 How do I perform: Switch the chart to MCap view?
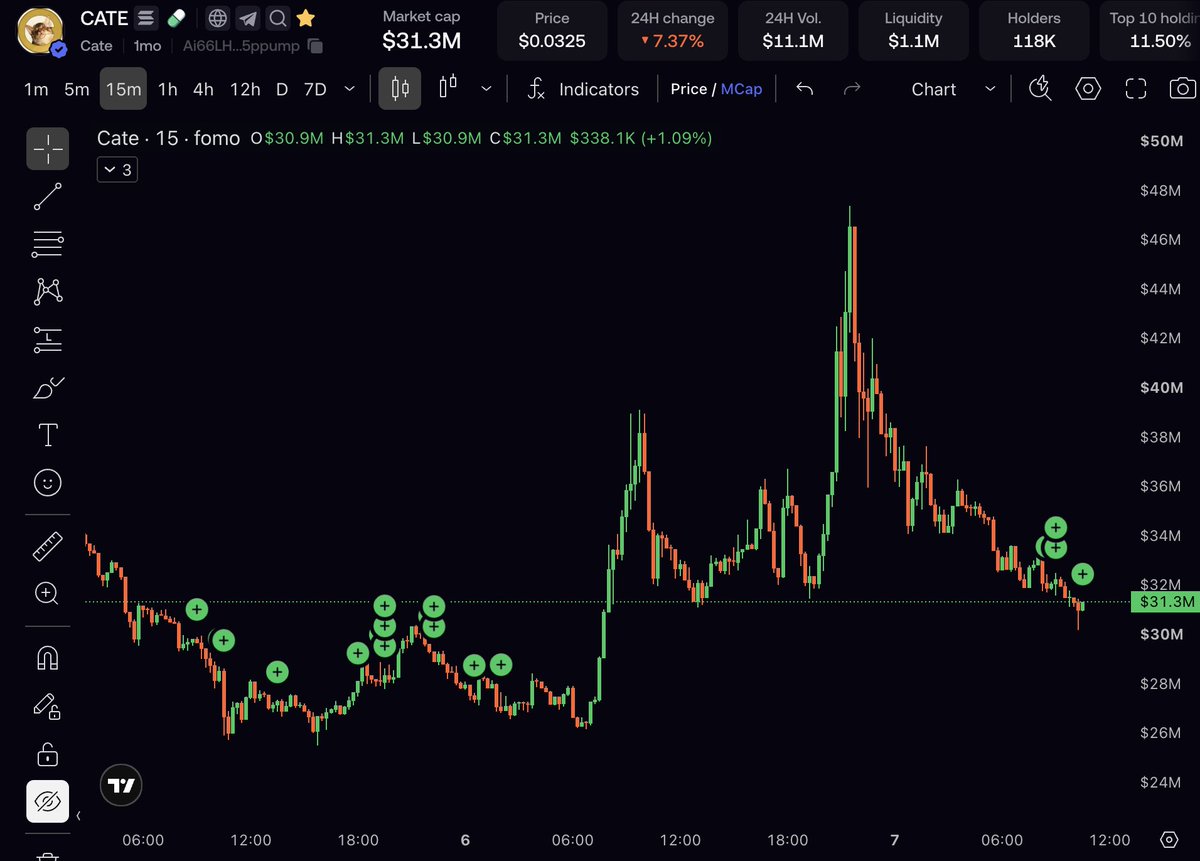[x=741, y=89]
